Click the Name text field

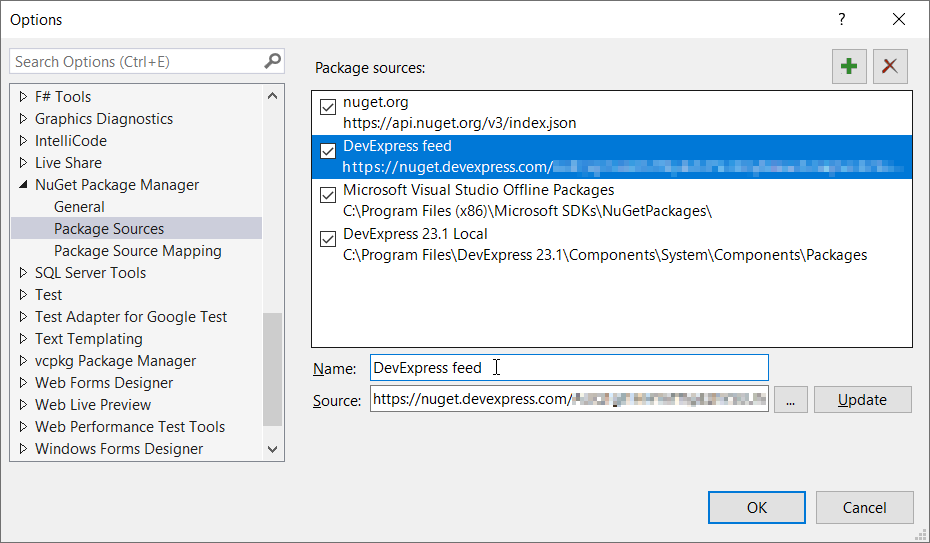pos(569,368)
